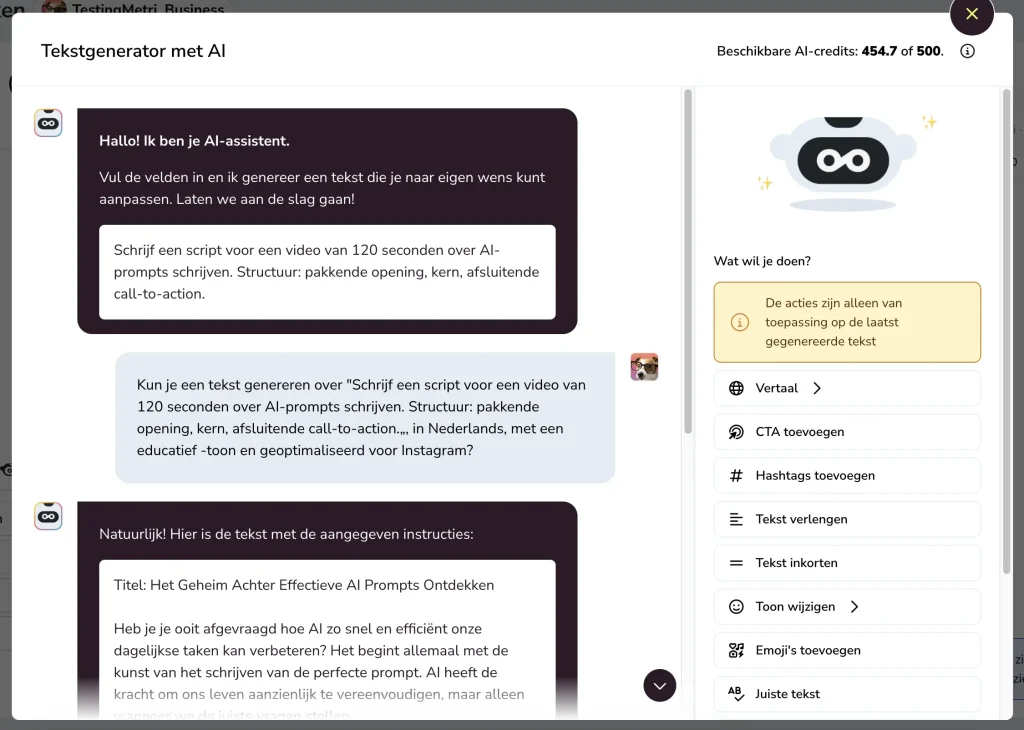Close the Tekstgenerator met AI dialog
Viewport: 1024px width, 730px height.
click(x=972, y=14)
